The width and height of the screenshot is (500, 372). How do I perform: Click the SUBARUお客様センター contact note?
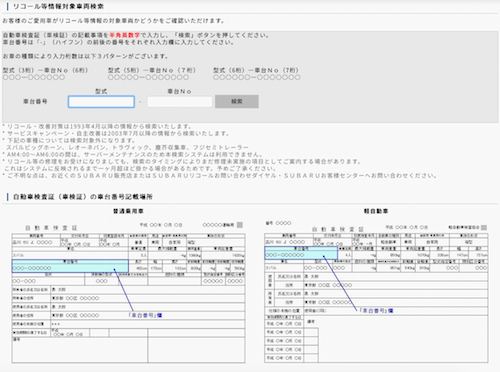(220, 175)
